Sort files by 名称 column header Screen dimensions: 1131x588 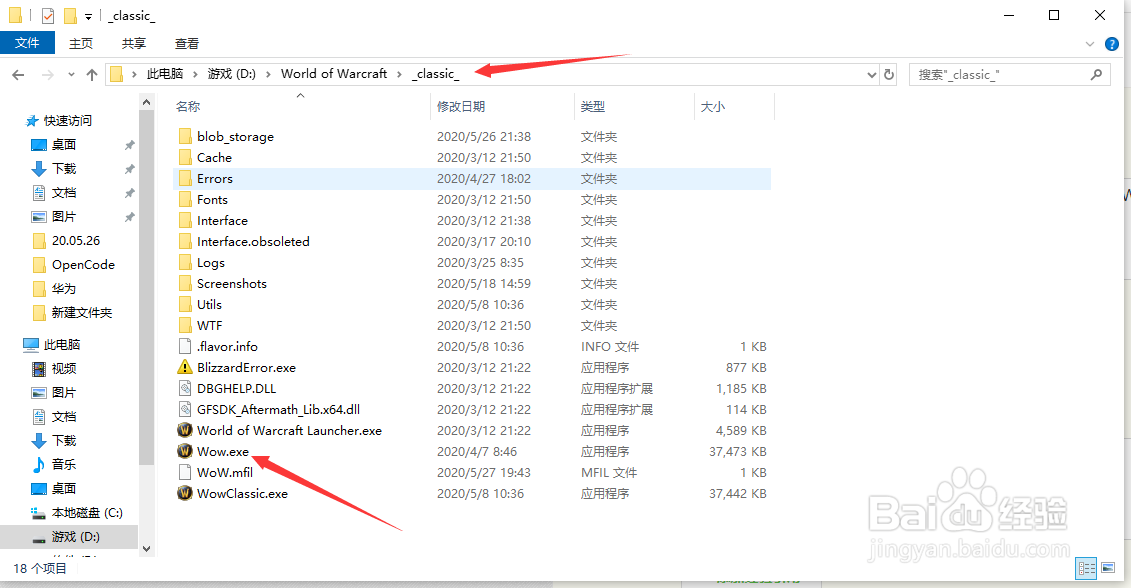point(188,107)
